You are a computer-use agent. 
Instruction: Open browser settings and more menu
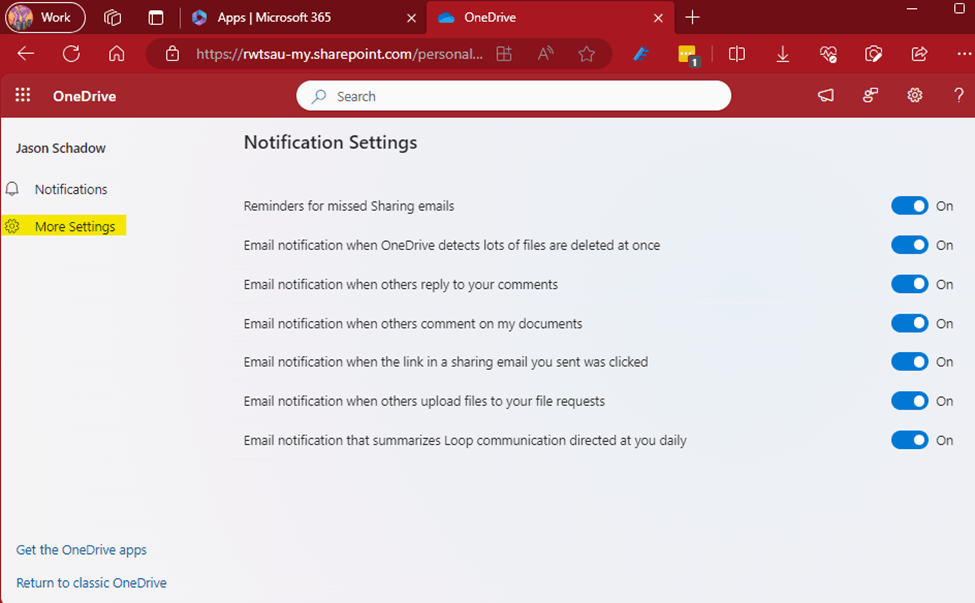(x=964, y=54)
